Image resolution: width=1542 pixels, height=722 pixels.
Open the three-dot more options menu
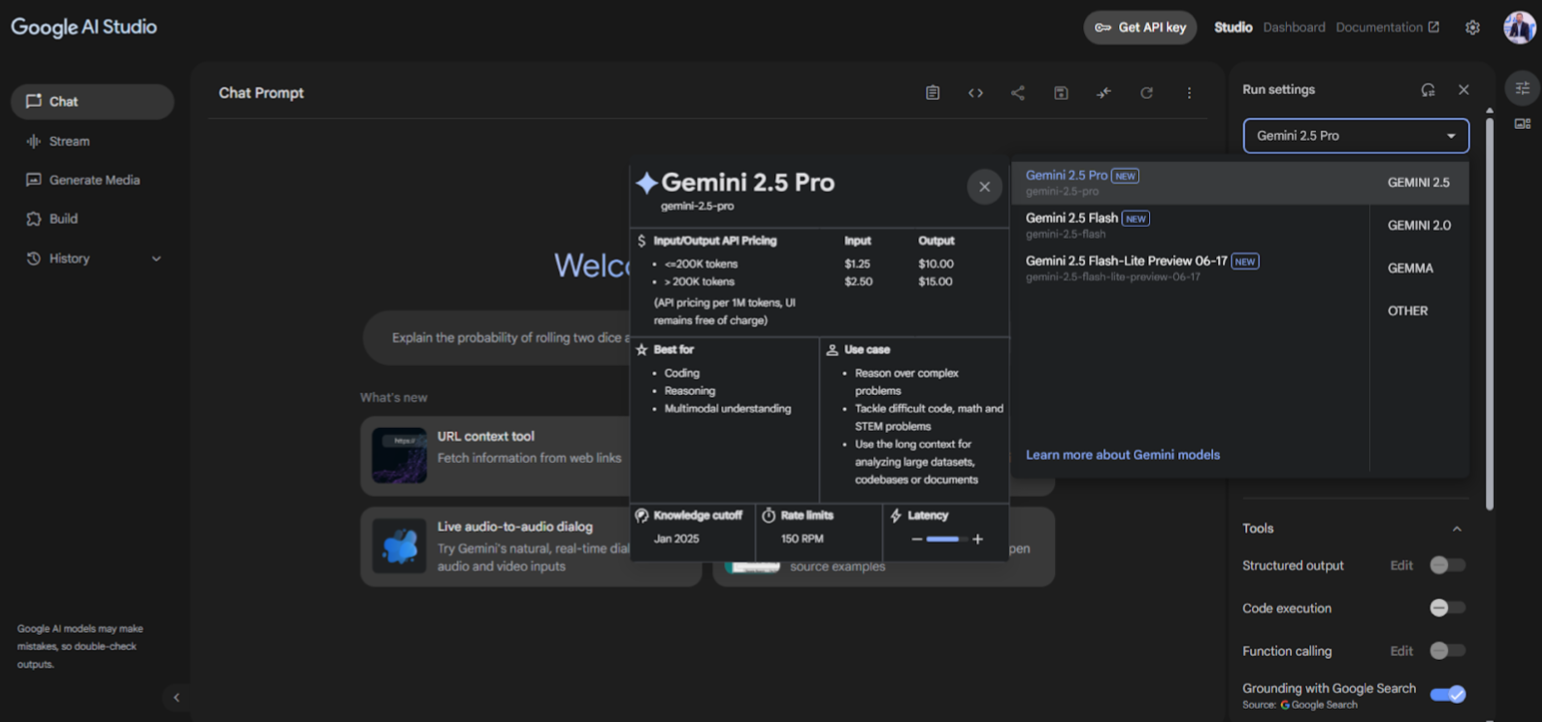[x=1189, y=93]
